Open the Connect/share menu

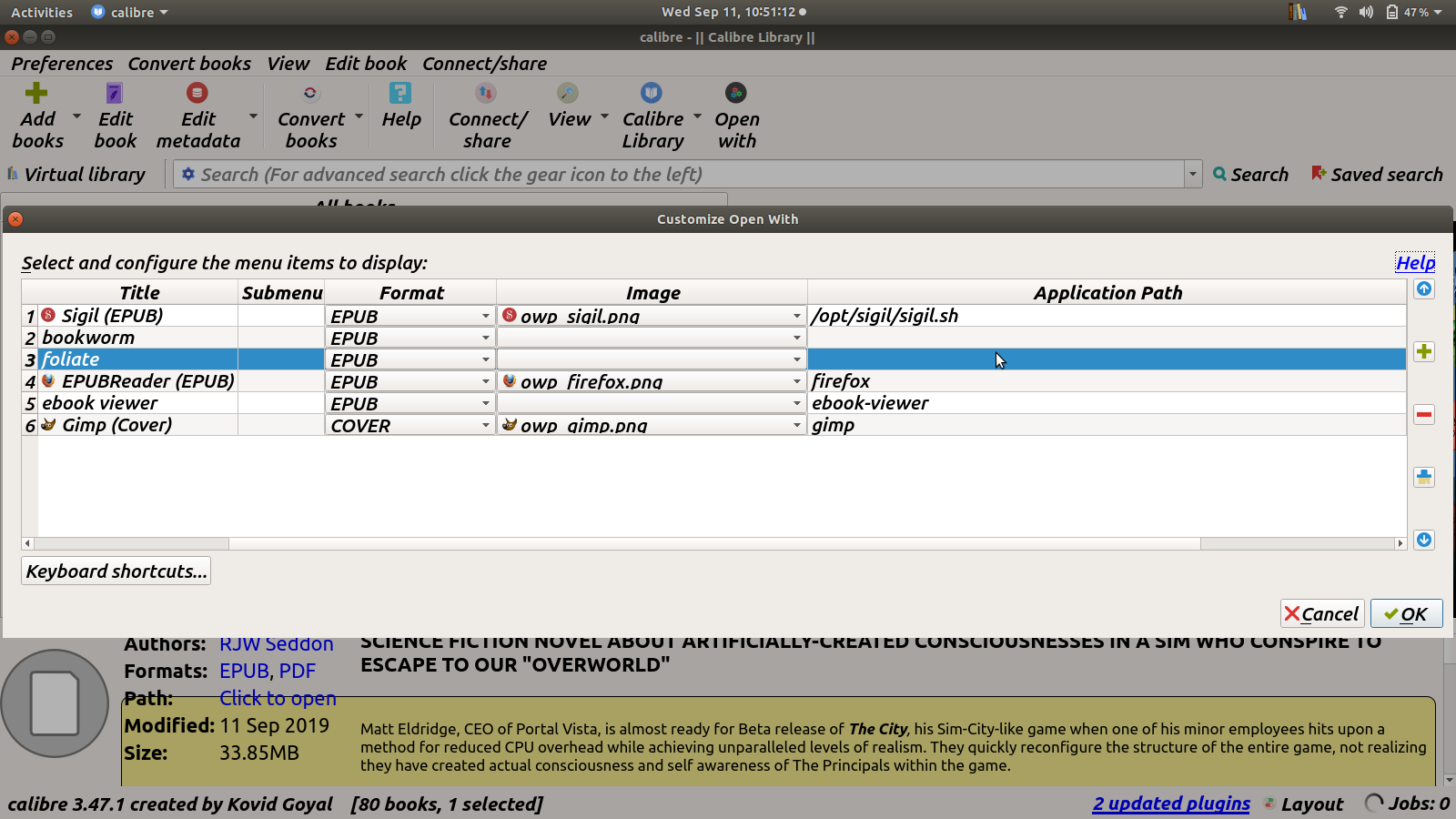484,64
